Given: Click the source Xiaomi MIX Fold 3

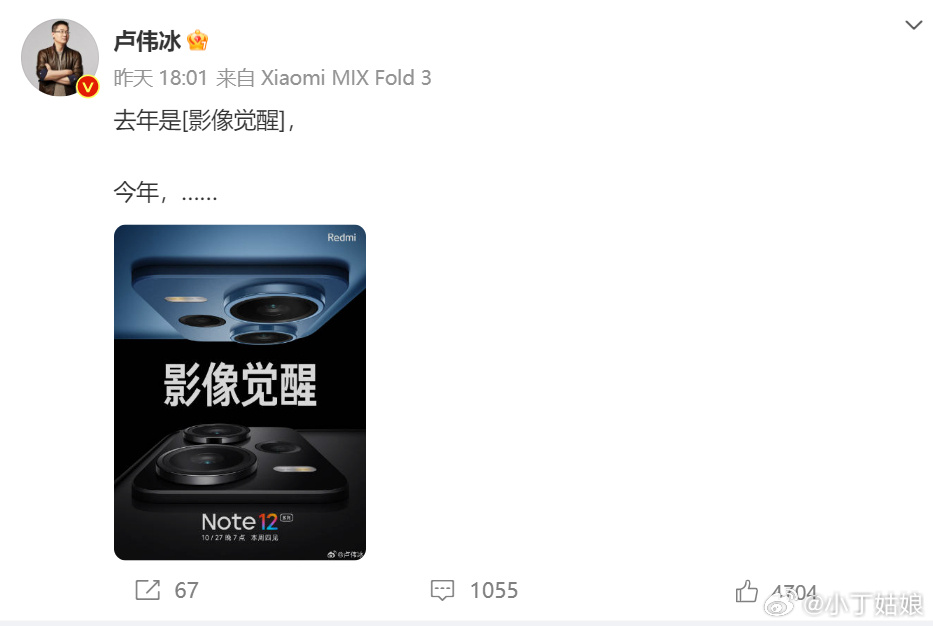Looking at the screenshot, I should [x=346, y=78].
